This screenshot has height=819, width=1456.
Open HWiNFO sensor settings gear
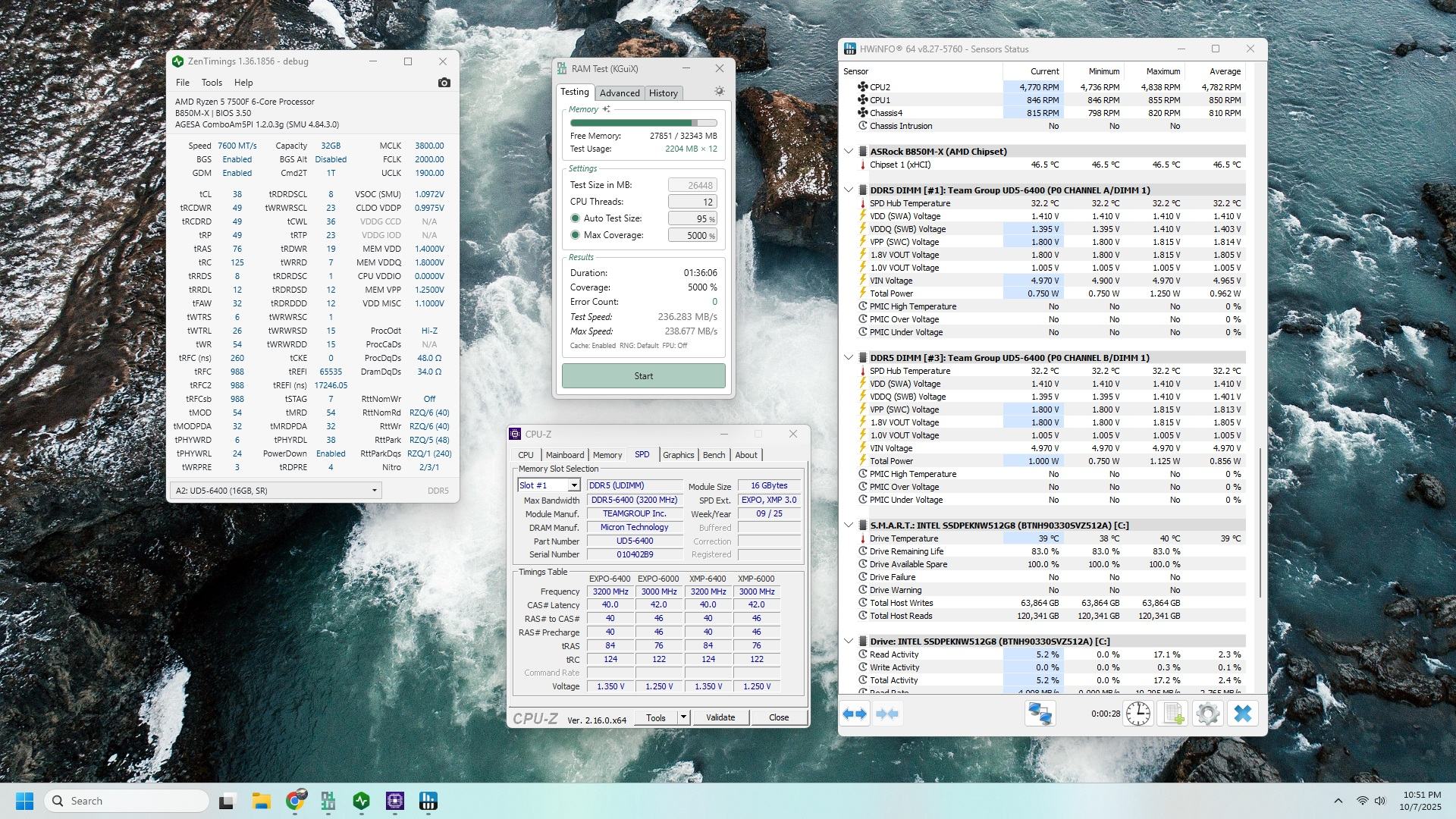[x=1207, y=714]
